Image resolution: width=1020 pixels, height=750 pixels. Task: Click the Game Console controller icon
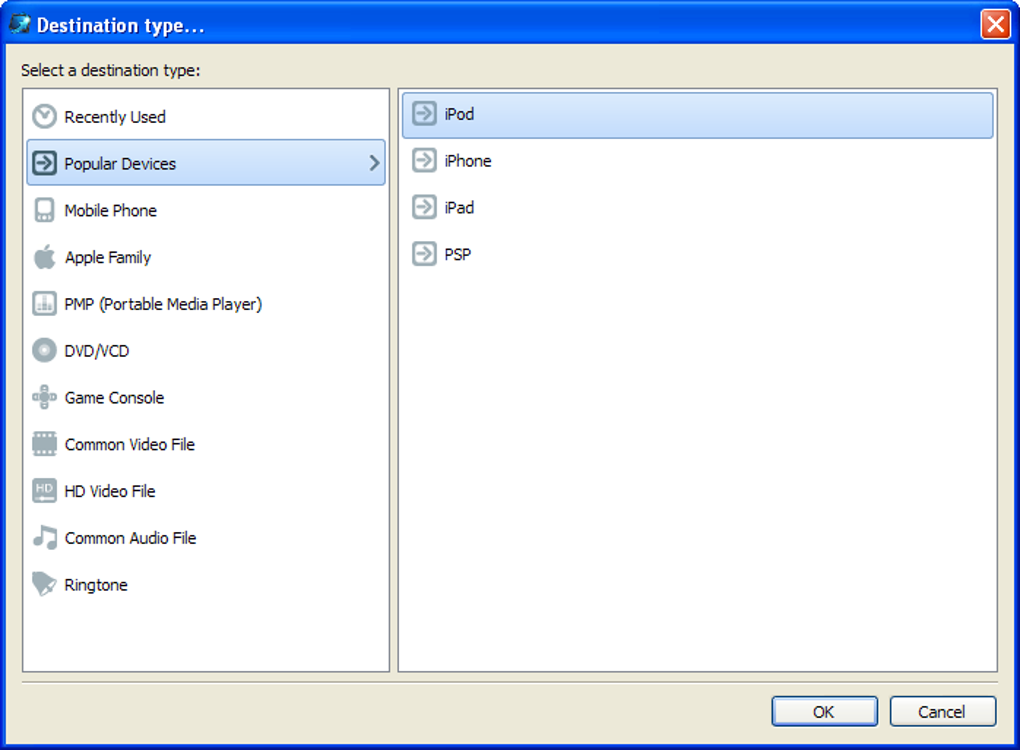(x=44, y=397)
